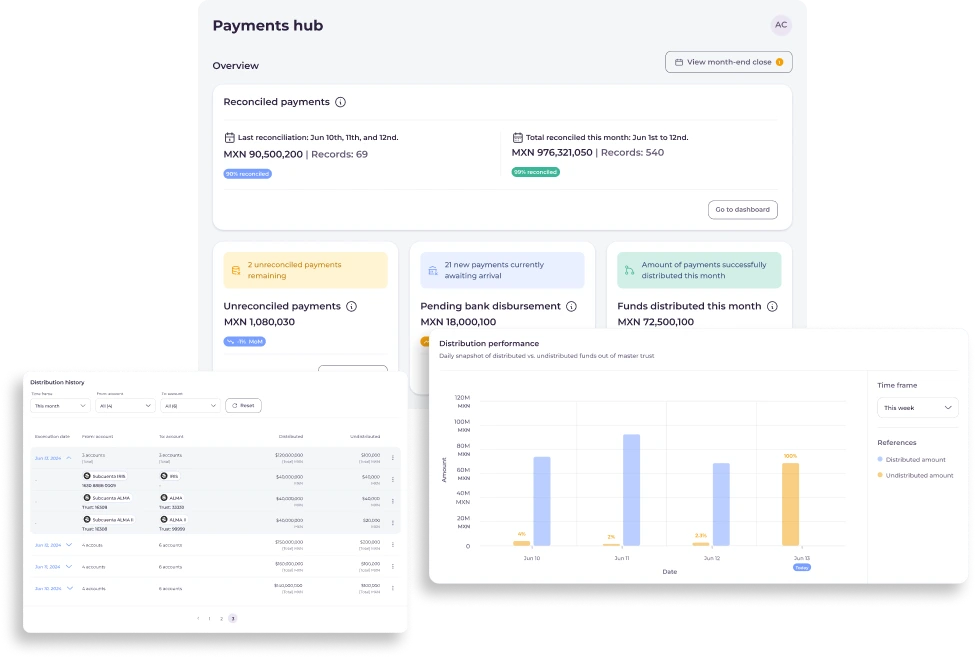
Task: Expand the Jun 12, 2024 distribution row
Action: [69, 545]
